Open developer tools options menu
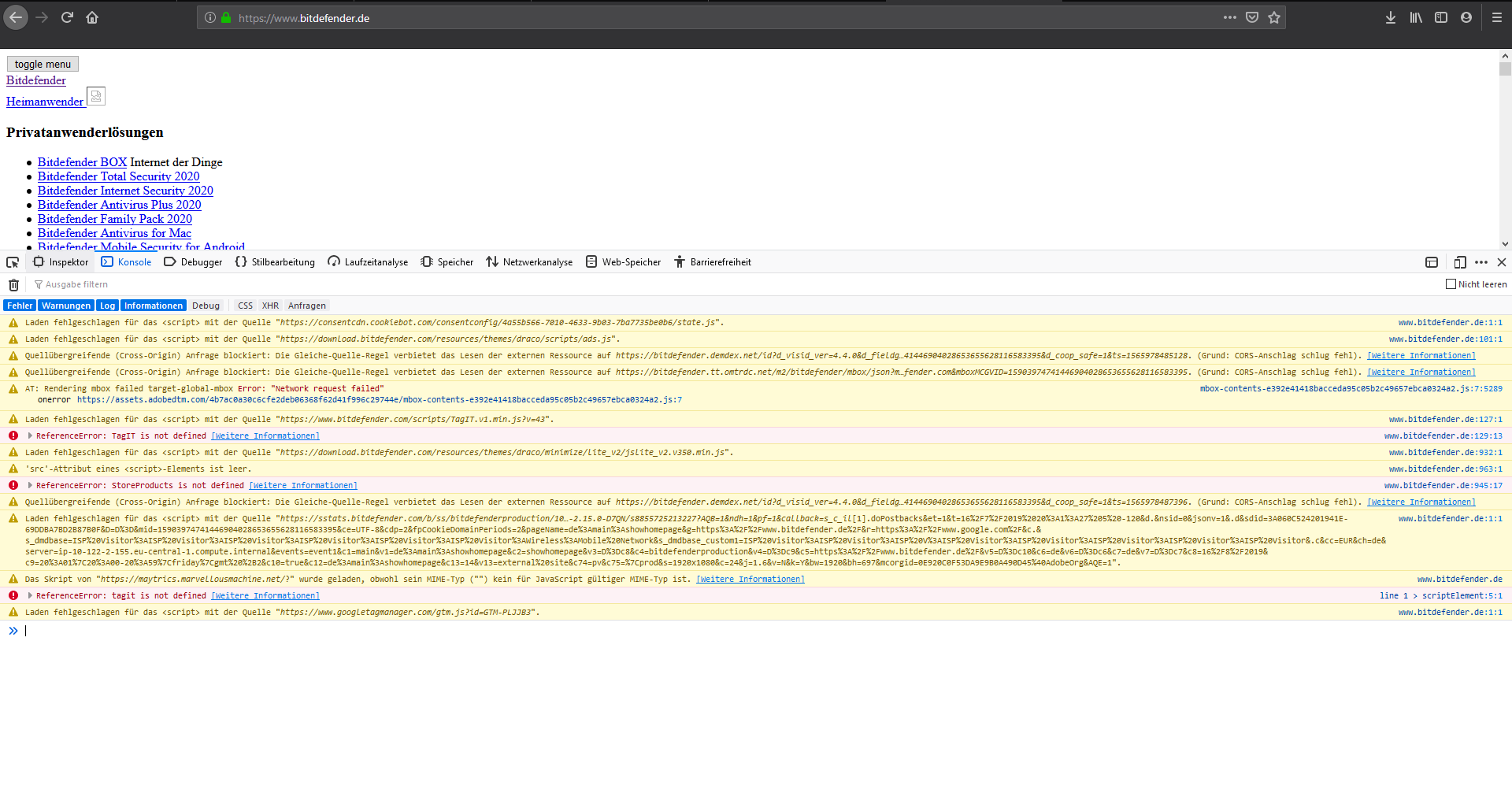The image size is (1512, 793). pos(1481,262)
